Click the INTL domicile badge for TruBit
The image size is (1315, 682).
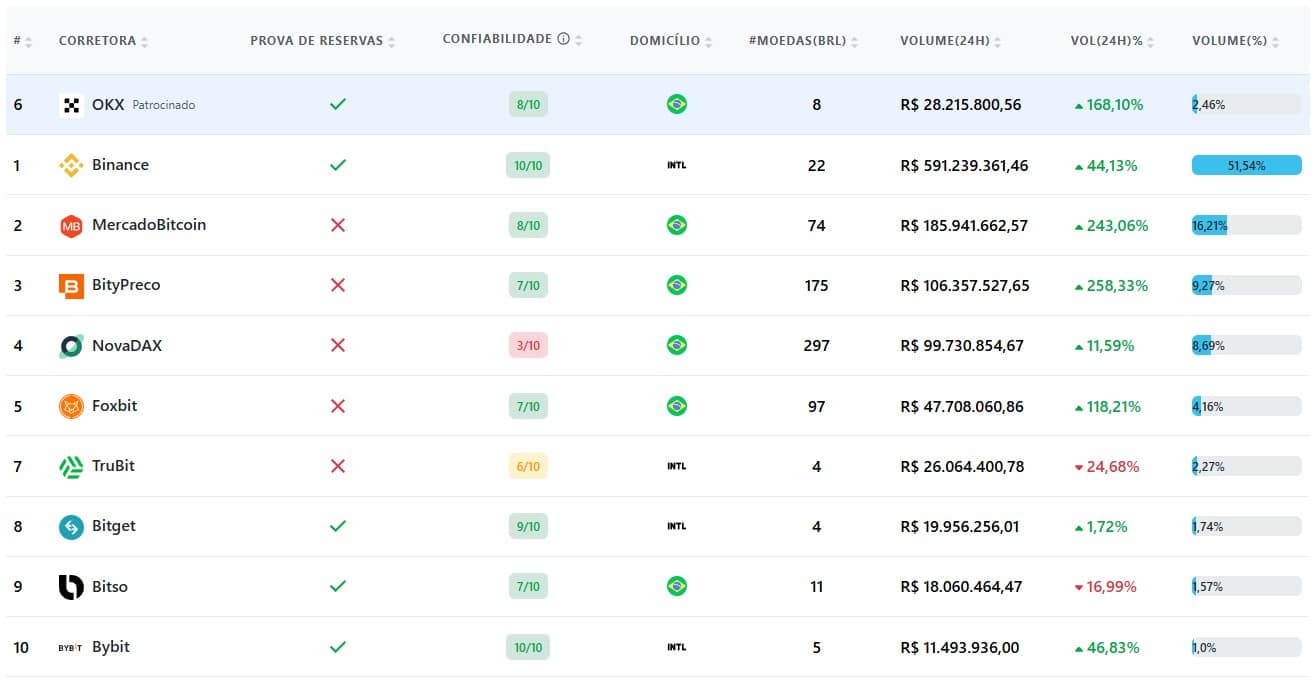coord(677,466)
